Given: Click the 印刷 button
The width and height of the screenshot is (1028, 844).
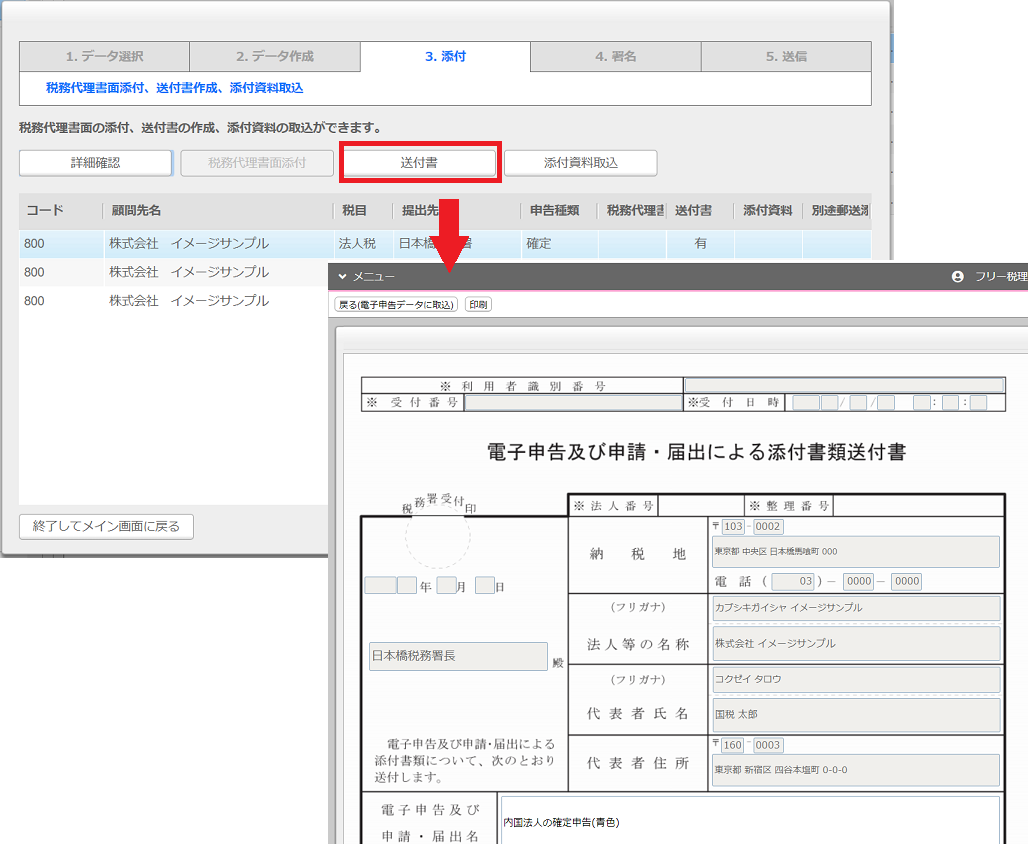Looking at the screenshot, I should click(x=478, y=305).
